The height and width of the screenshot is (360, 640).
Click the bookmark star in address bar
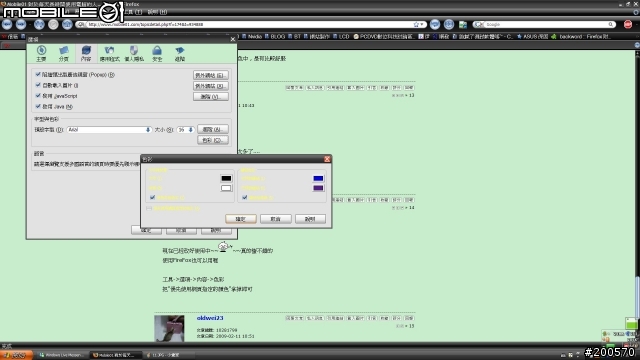click(x=416, y=24)
